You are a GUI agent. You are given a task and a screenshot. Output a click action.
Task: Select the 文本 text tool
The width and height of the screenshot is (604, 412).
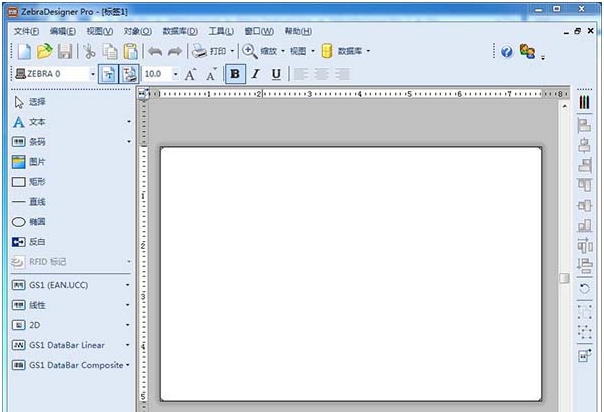click(29, 122)
